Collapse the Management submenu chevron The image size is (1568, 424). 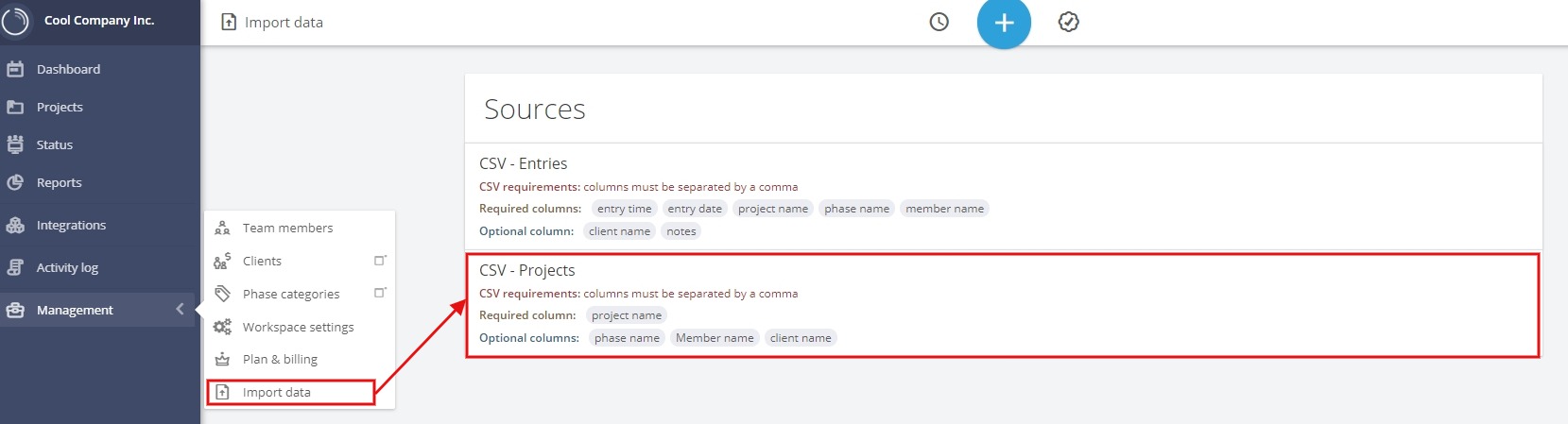pyautogui.click(x=180, y=309)
